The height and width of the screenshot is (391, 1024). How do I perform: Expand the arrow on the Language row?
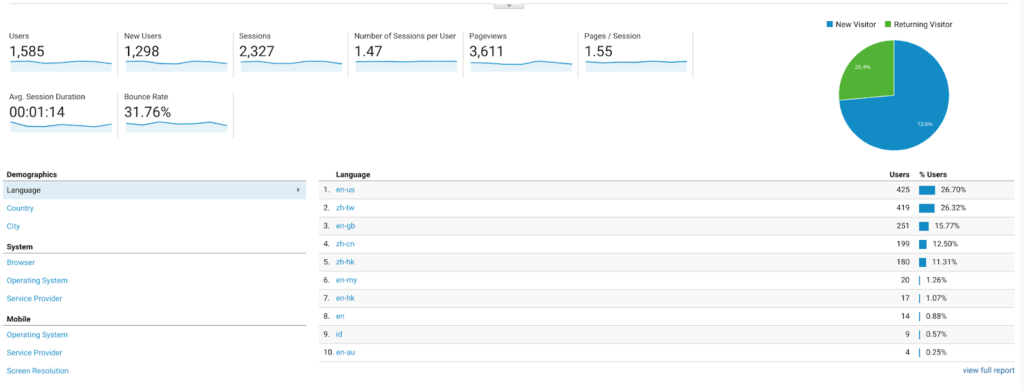point(298,190)
